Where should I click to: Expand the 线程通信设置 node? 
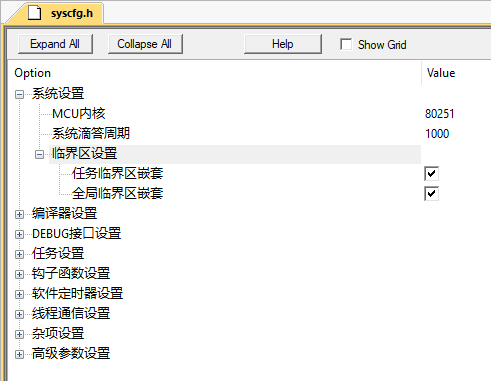(19, 314)
